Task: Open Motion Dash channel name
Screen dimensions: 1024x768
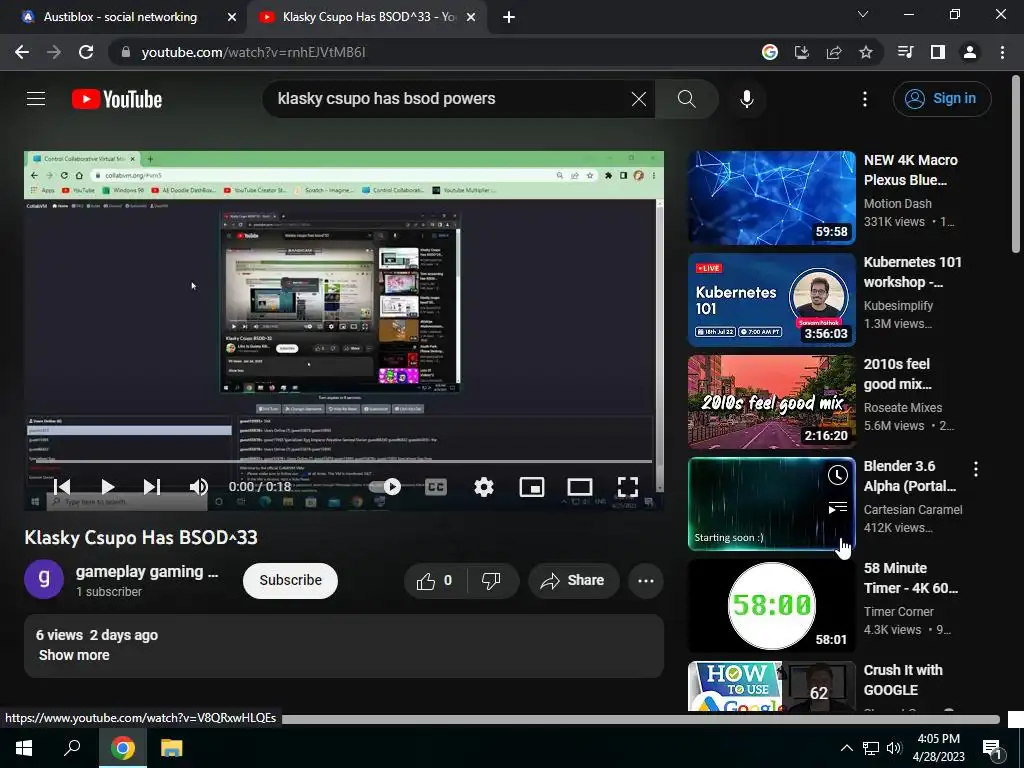Action: click(x=897, y=204)
